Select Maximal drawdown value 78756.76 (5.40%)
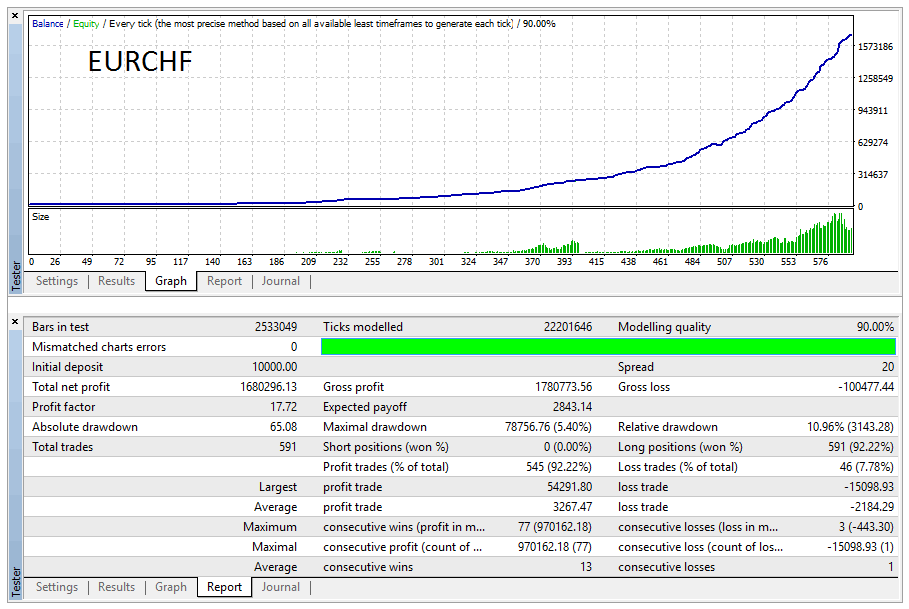This screenshot has width=909, height=609. coord(548,427)
